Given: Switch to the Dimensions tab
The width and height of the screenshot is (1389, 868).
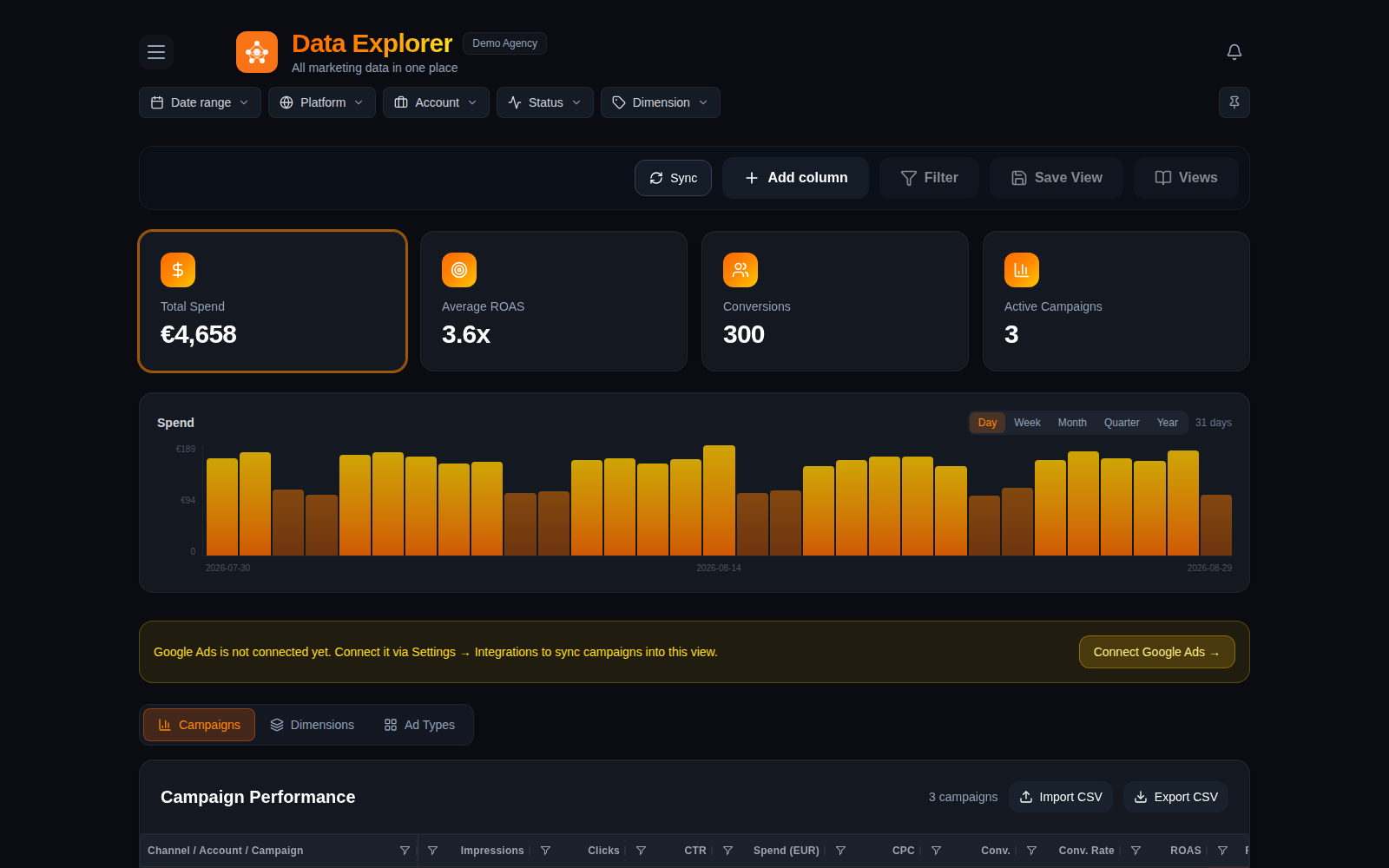Looking at the screenshot, I should [312, 725].
